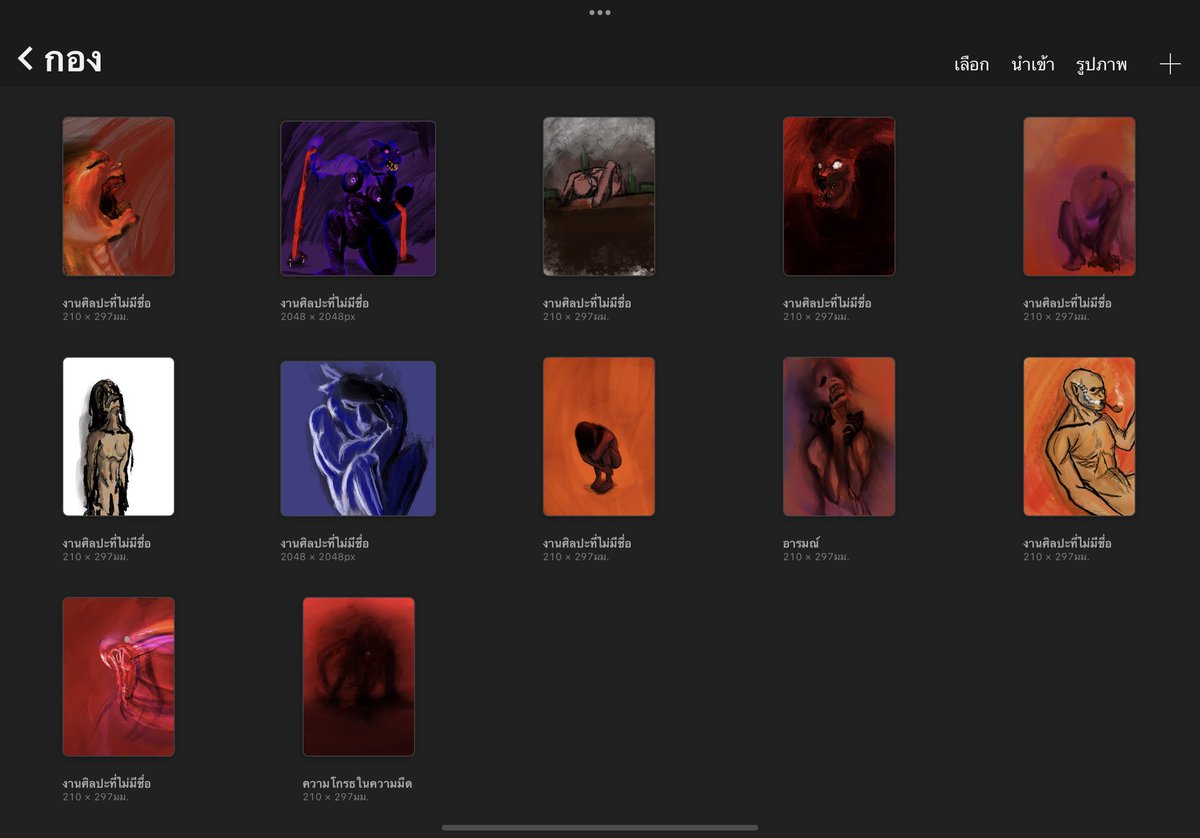Open the purple creature with red tentacles artwork
The height and width of the screenshot is (838, 1200).
(x=358, y=198)
